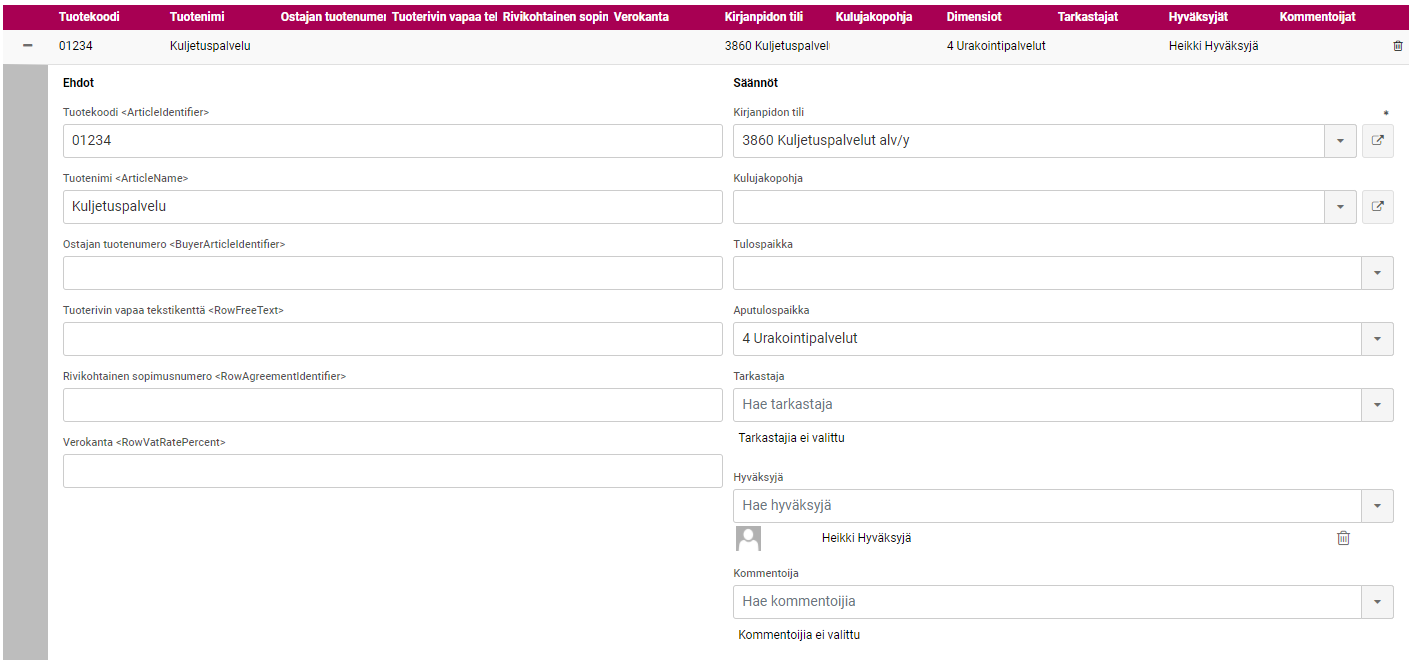Collapse the 01234 row with the minus icon
Viewport: 1413px width, 660px height.
(27, 46)
